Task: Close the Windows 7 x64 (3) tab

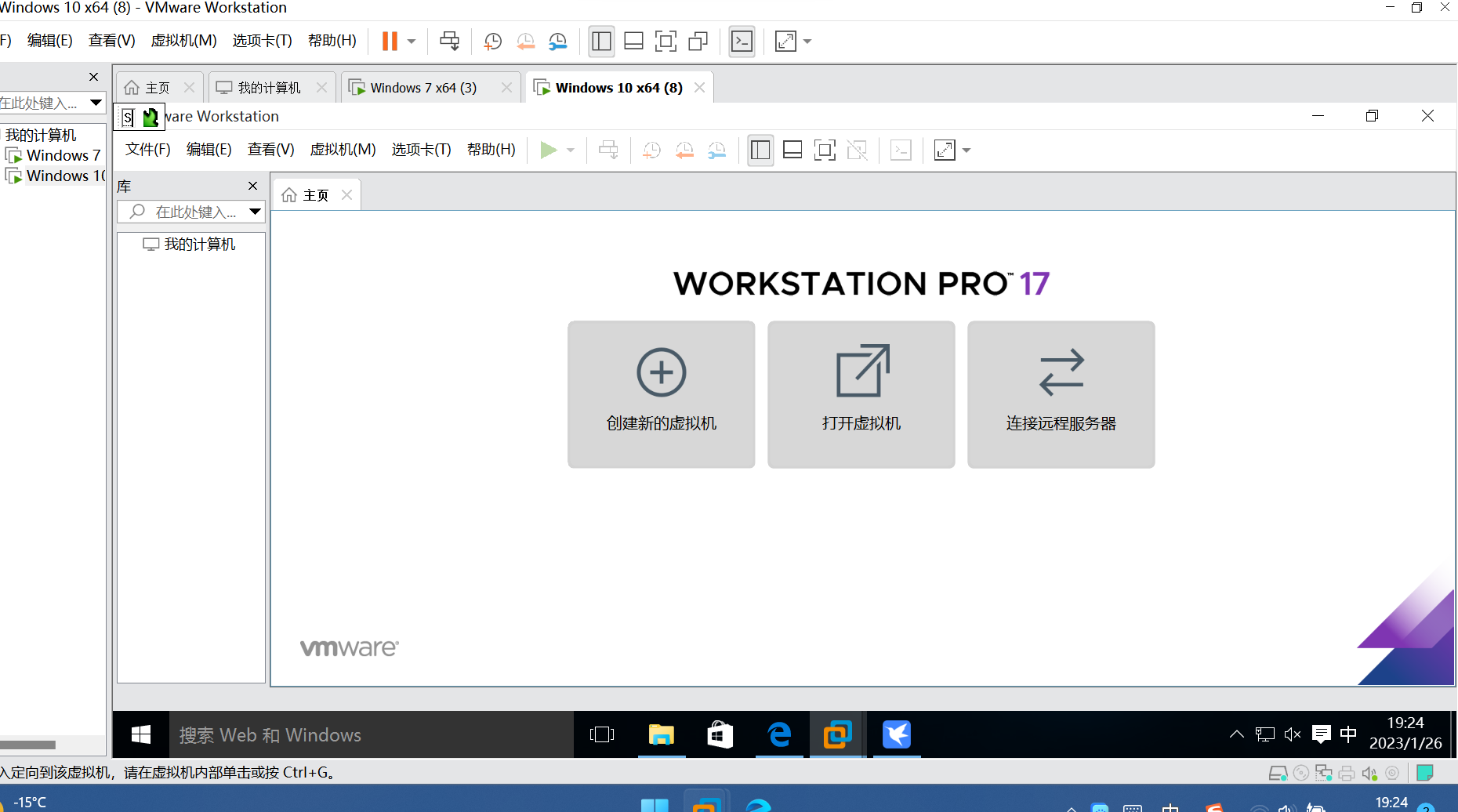Action: click(x=506, y=88)
